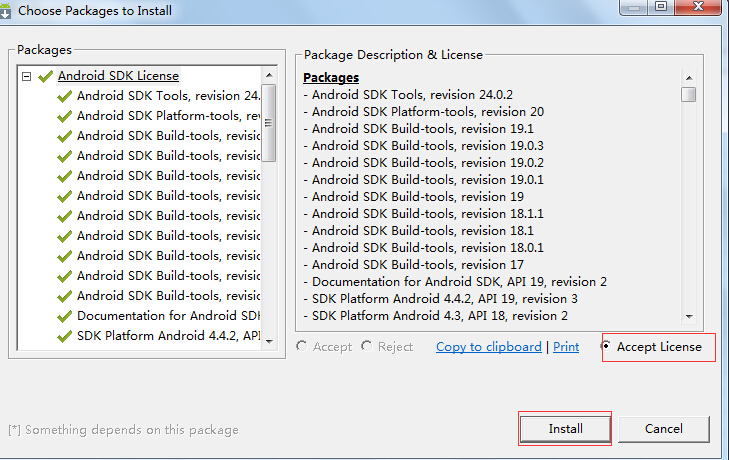The width and height of the screenshot is (729, 460).
Task: Collapse the Android SDK License tree node
Action: point(27,76)
